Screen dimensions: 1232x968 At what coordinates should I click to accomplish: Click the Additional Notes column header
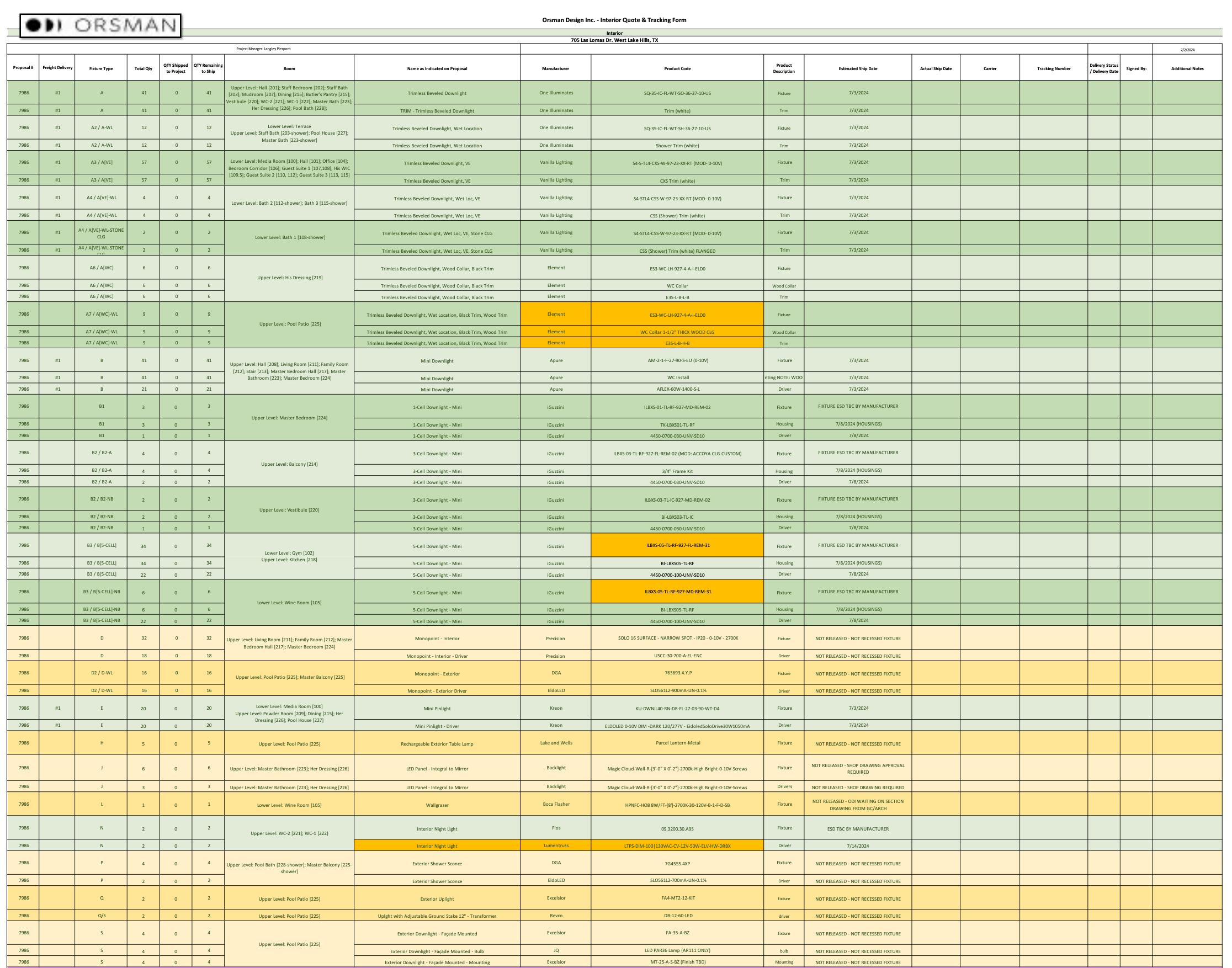(x=1187, y=68)
